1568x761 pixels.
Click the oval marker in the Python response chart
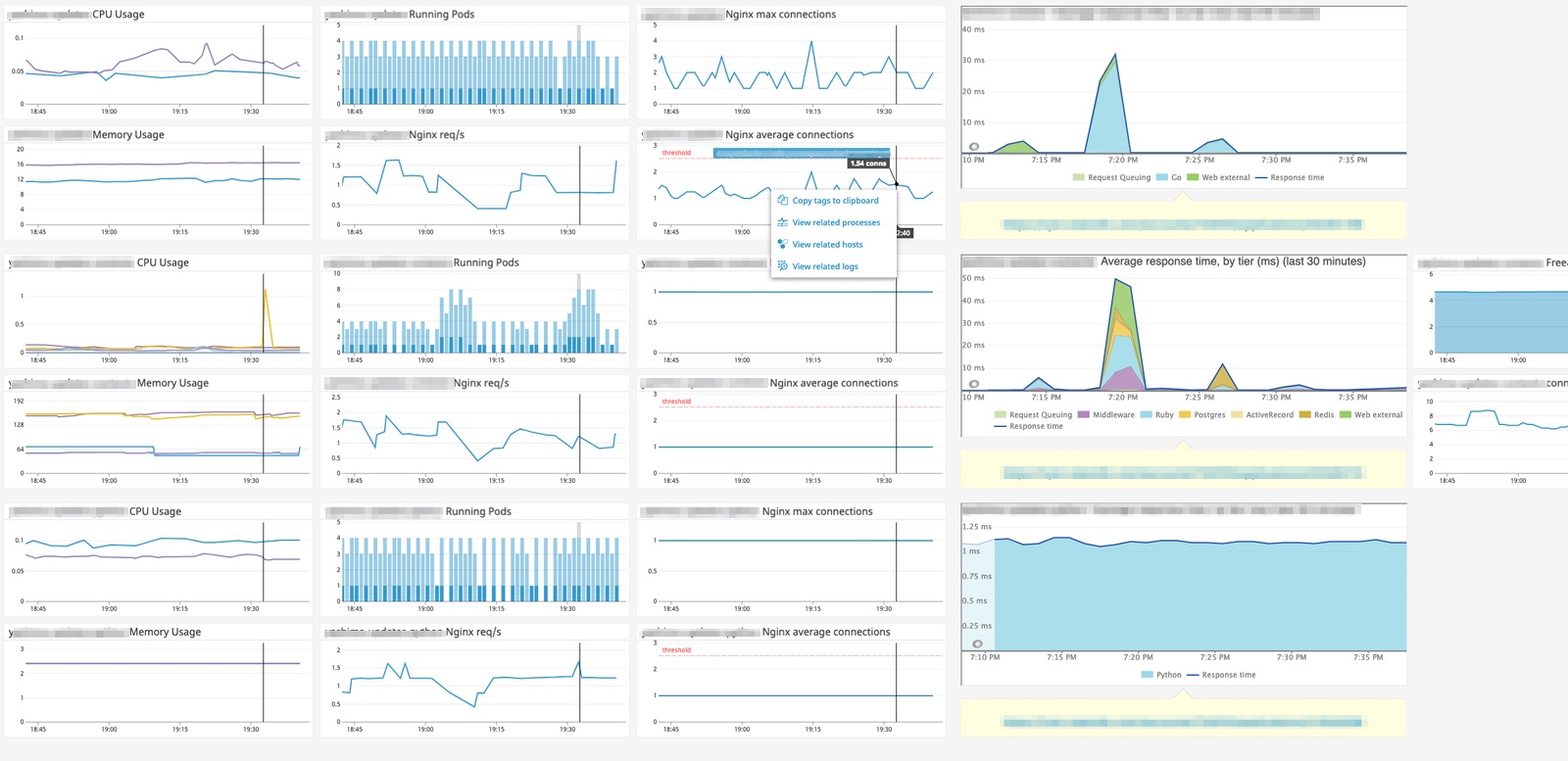pyautogui.click(x=977, y=643)
